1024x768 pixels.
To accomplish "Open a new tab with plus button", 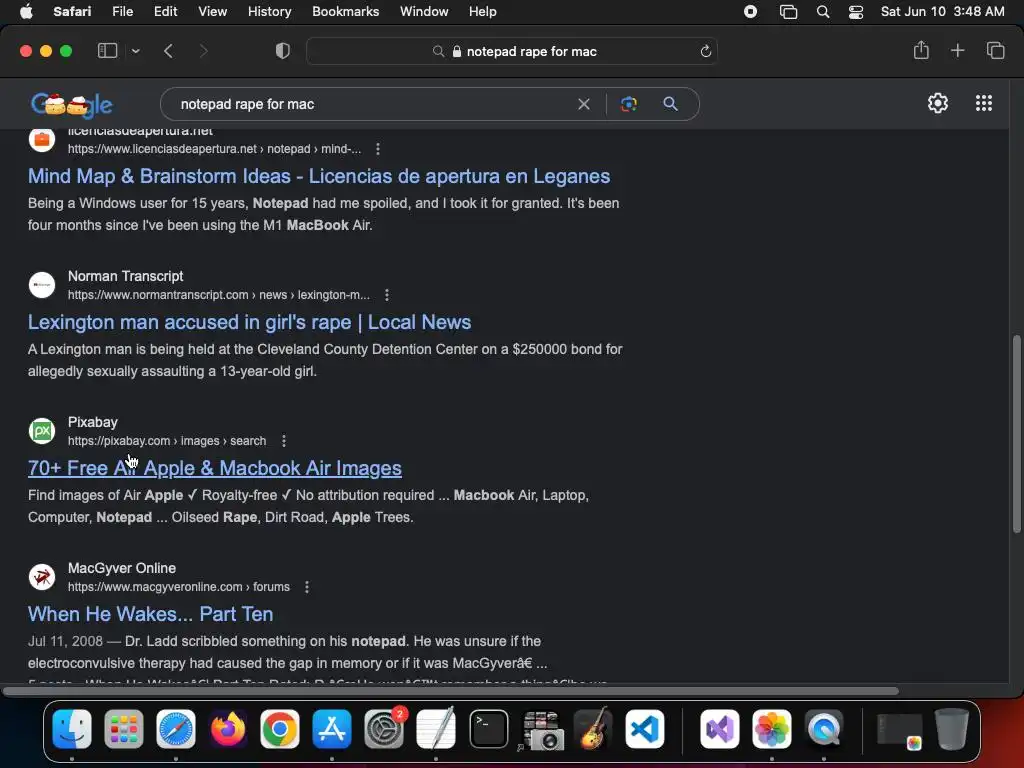I will tap(957, 50).
